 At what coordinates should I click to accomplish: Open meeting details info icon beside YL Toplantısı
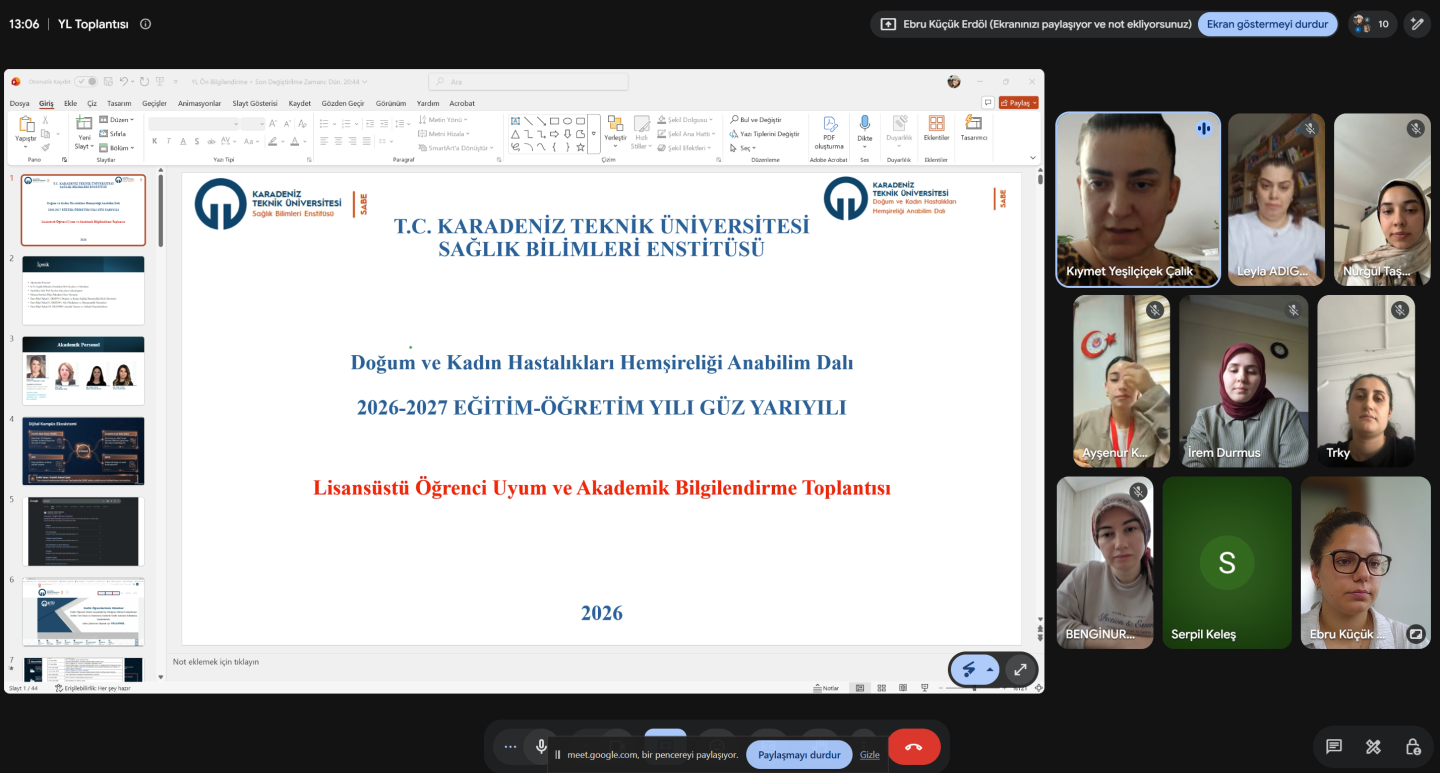(145, 24)
